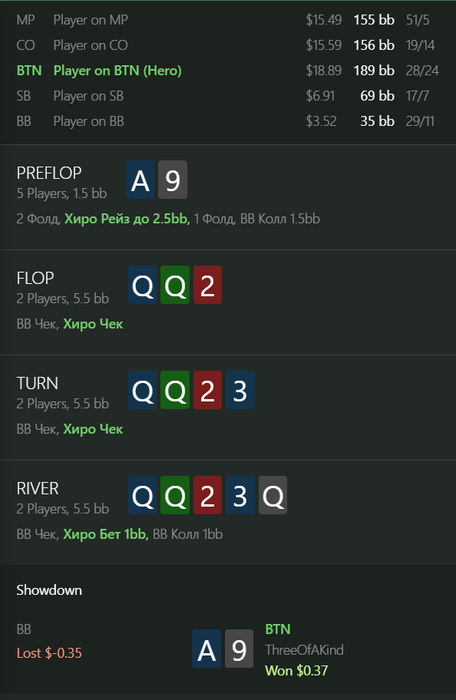Image resolution: width=456 pixels, height=700 pixels.
Task: Select the Player on BTN (Hero) row
Action: pos(228,71)
